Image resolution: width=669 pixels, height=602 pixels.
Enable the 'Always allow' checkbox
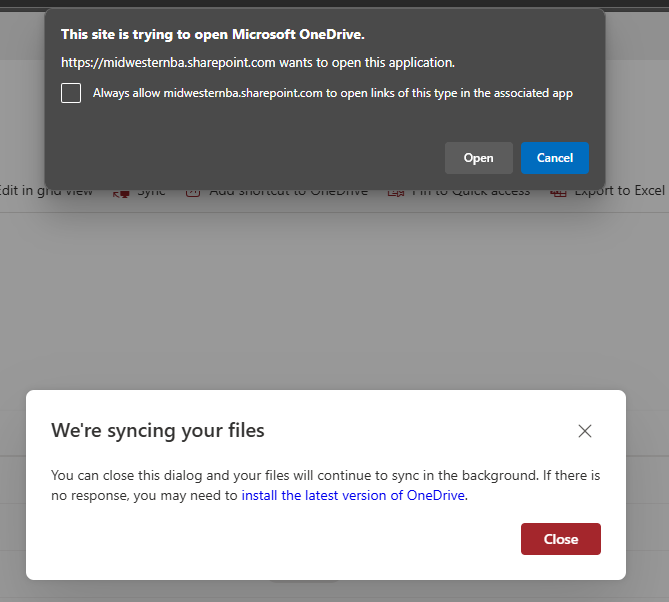(71, 93)
